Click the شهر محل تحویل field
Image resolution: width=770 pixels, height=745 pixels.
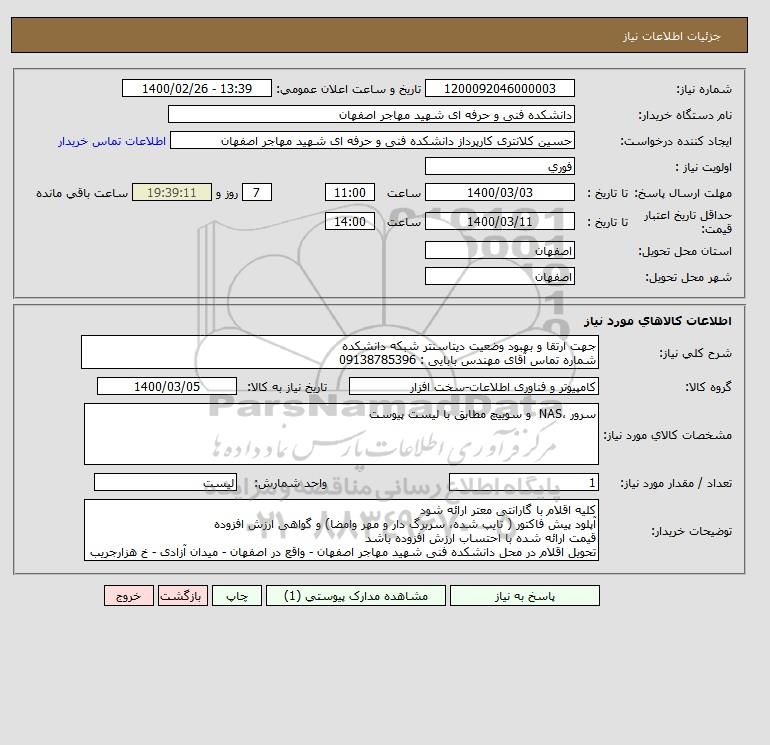(x=499, y=276)
